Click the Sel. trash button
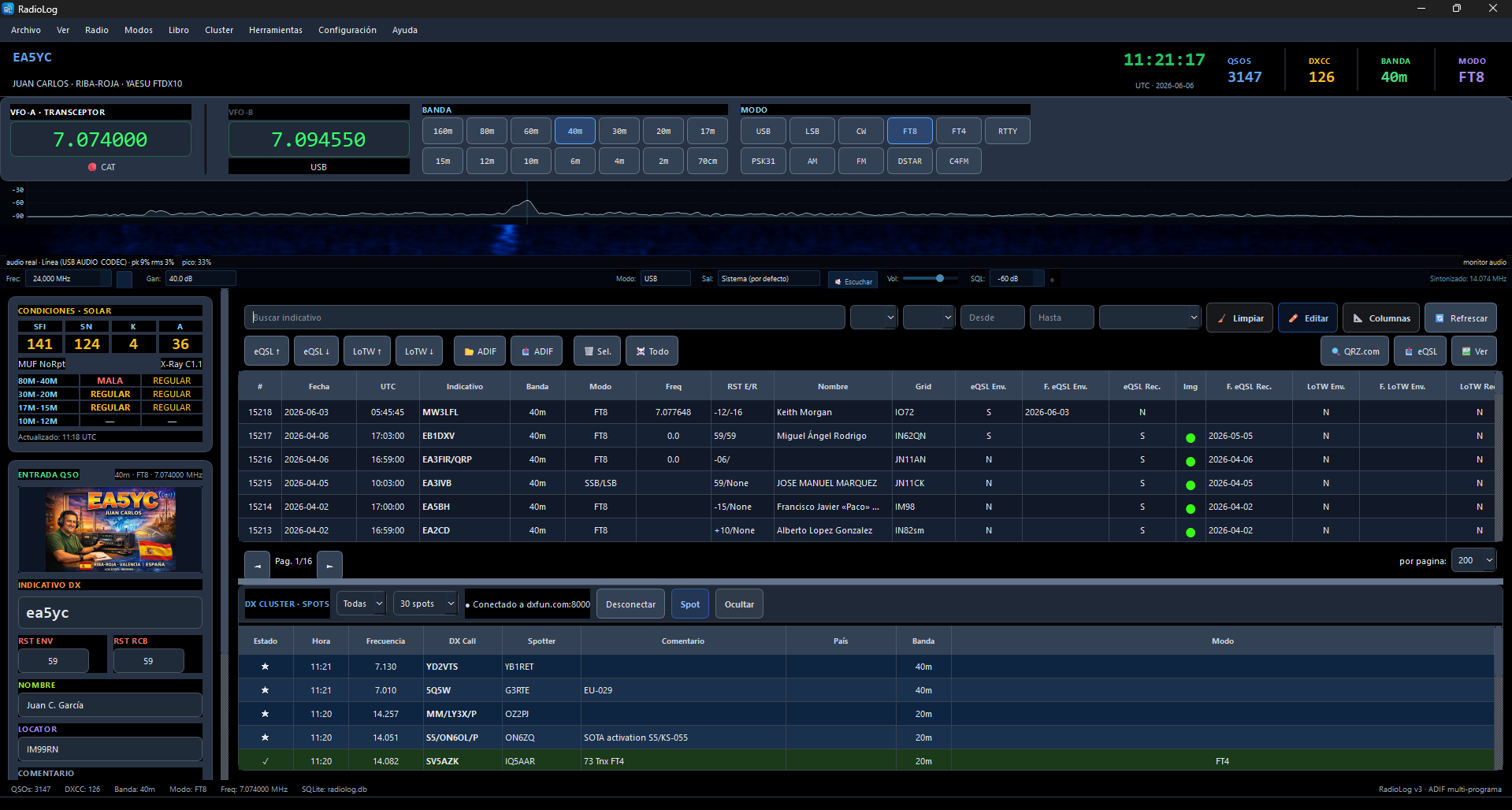 click(x=597, y=351)
